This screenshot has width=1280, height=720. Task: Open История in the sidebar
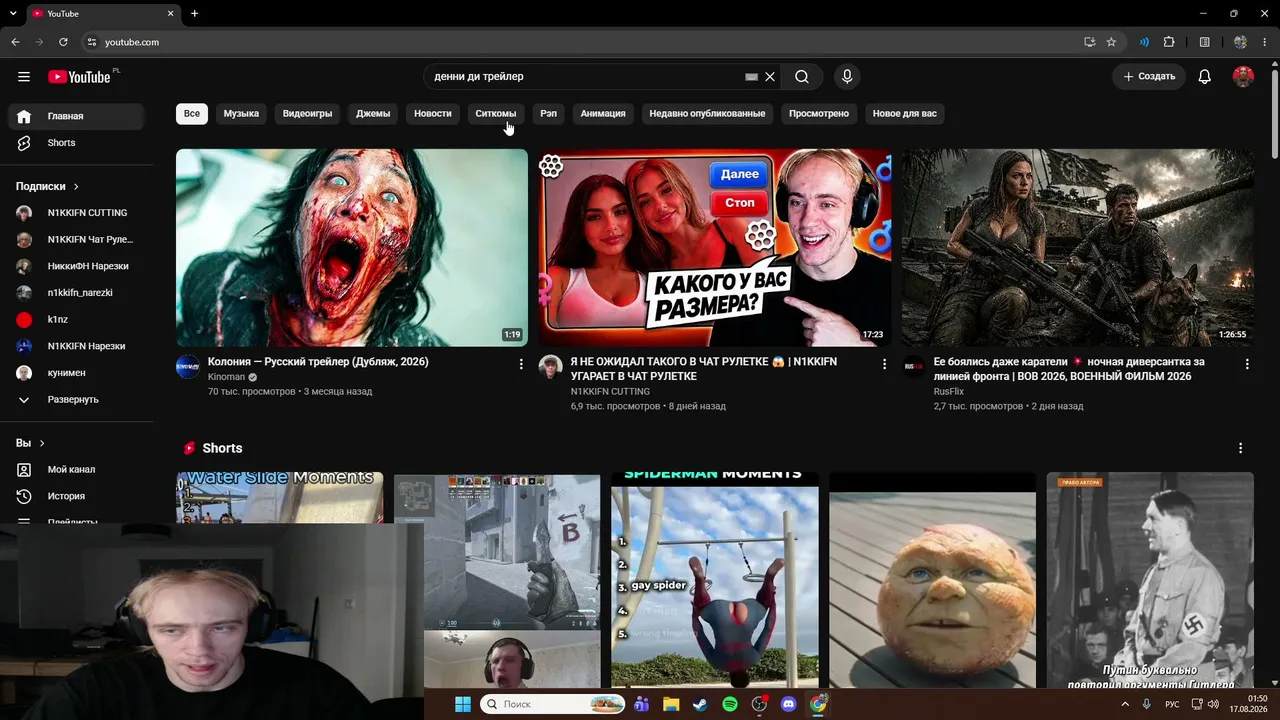click(76, 496)
